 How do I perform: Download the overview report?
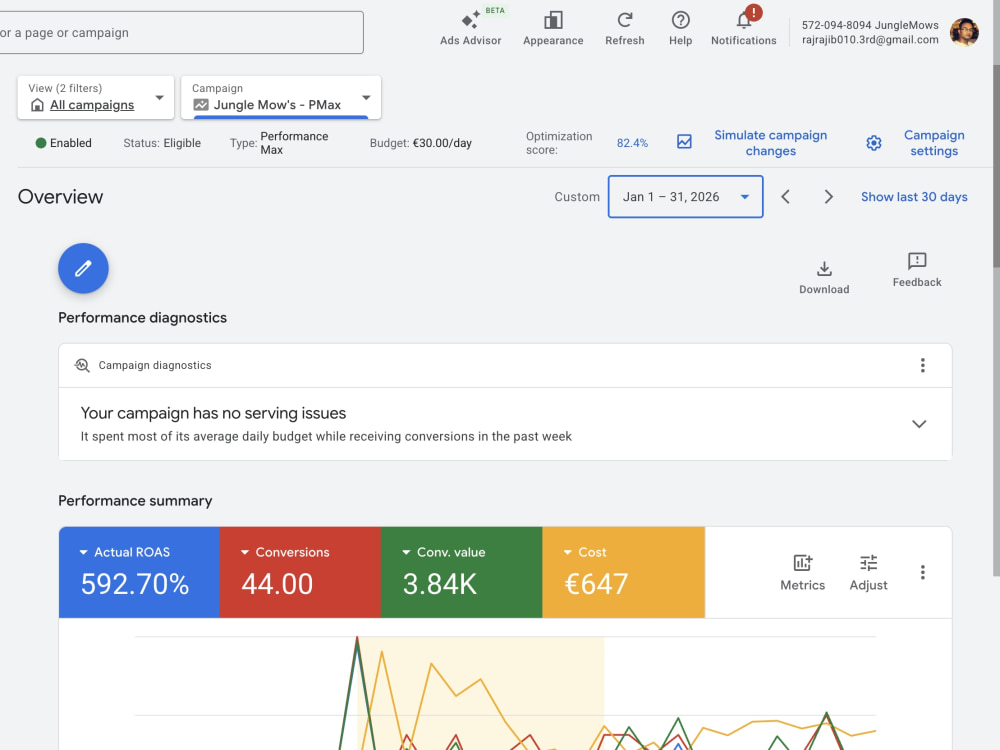(824, 277)
